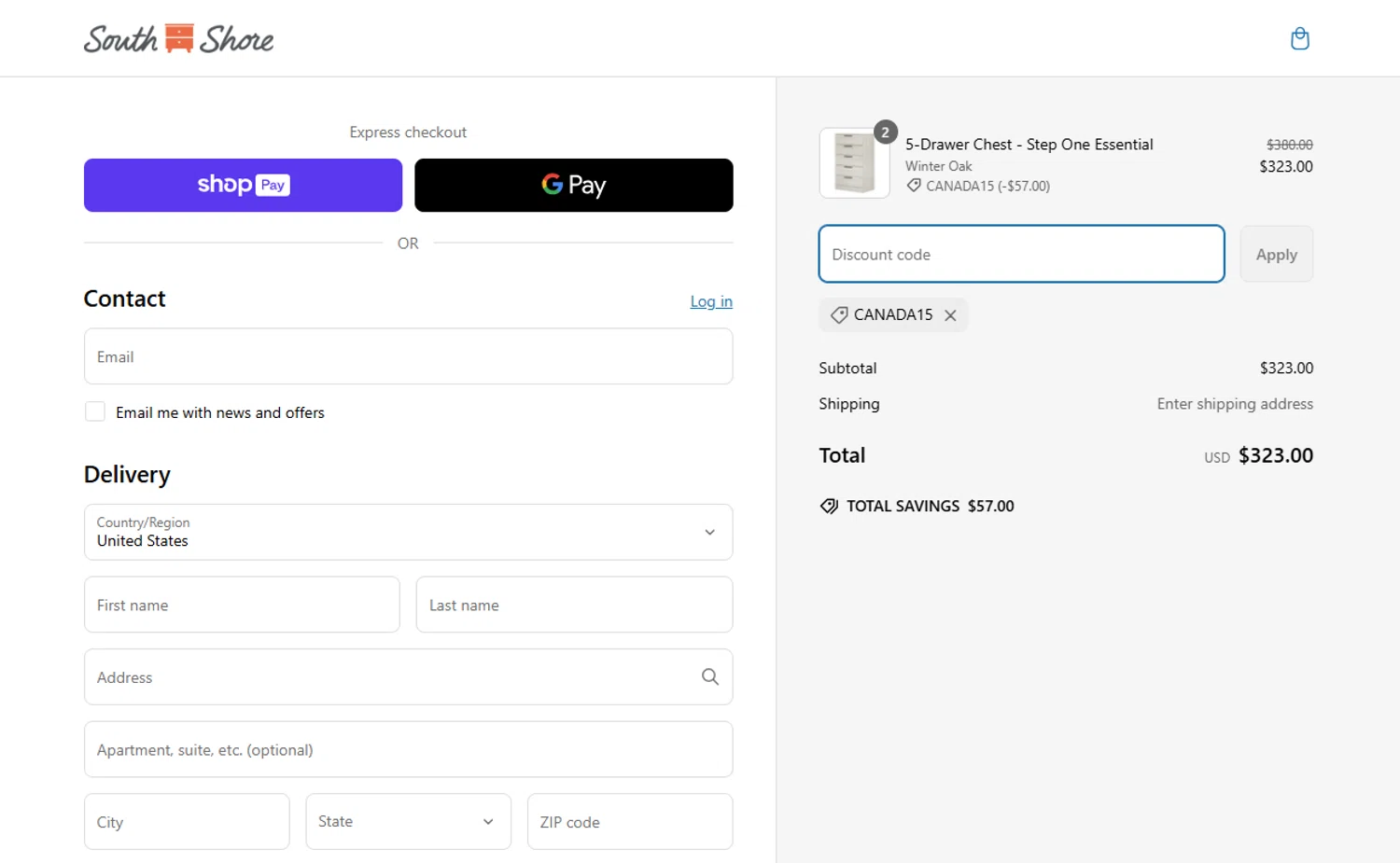Open the Country/Region dropdown
The image size is (1400, 863).
[x=408, y=532]
